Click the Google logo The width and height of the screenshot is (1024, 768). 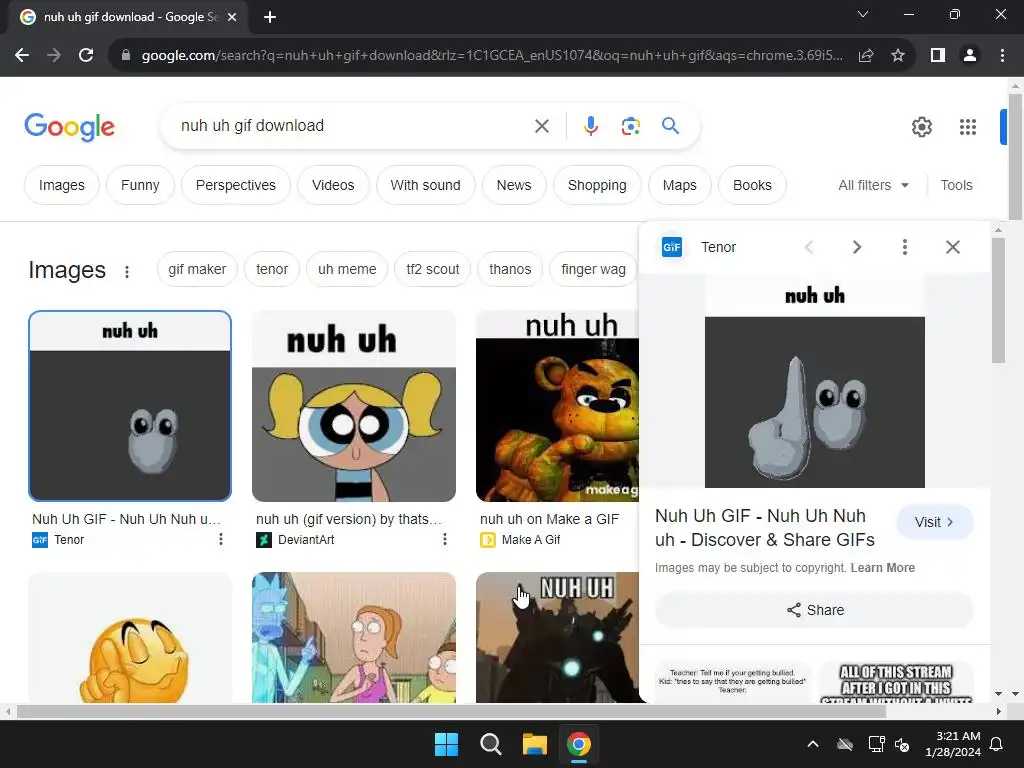69,127
